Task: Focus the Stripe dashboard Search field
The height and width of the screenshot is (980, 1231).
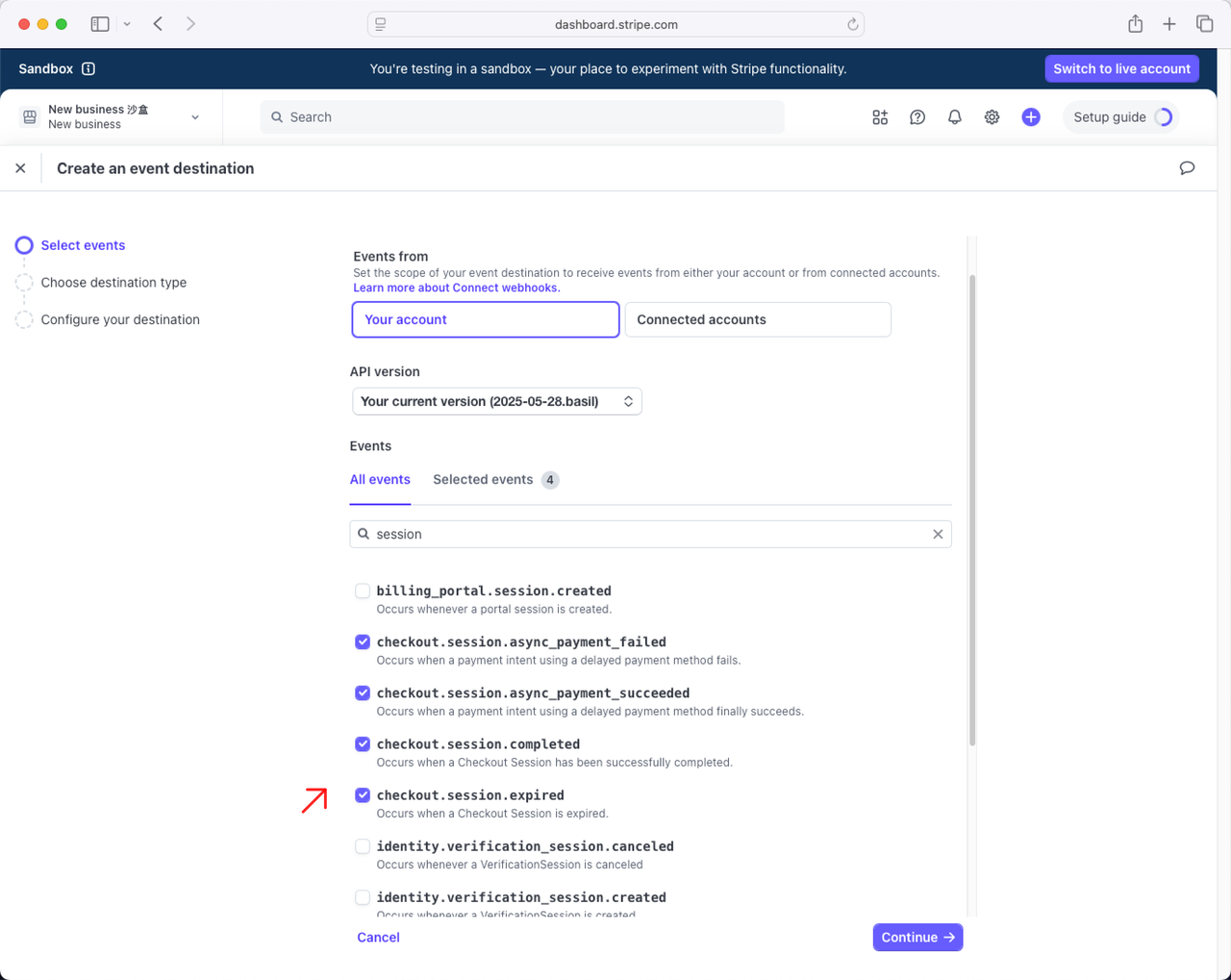Action: pos(522,117)
